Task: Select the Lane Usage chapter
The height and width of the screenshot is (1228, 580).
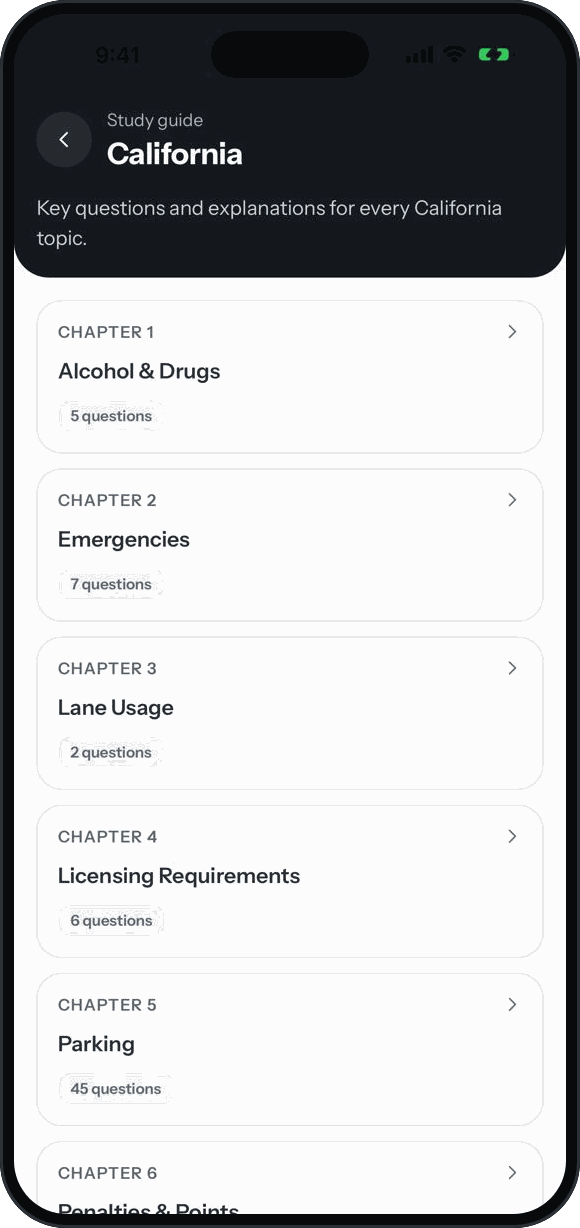Action: (x=116, y=708)
